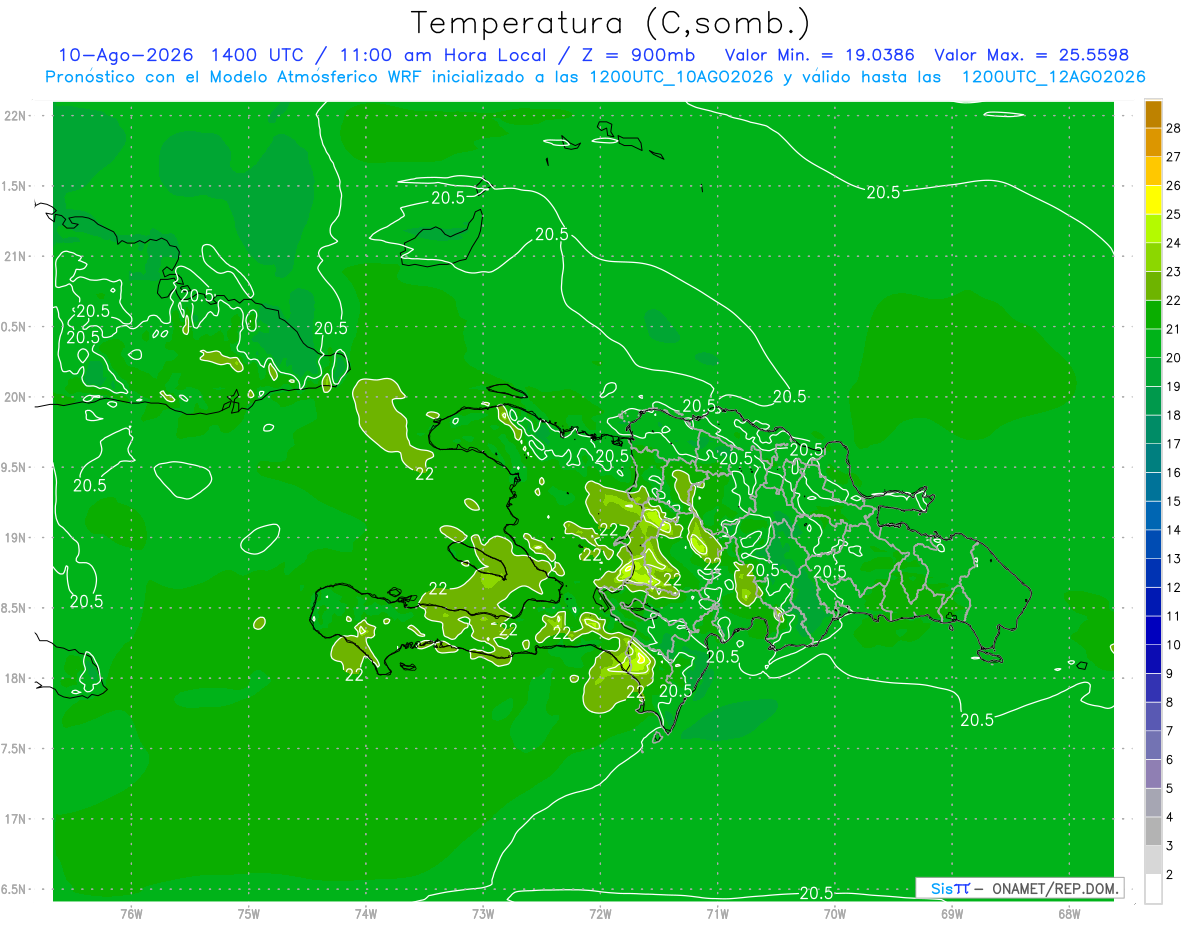Pick the dark blue swatch between colorbar 10 and 11
The height and width of the screenshot is (927, 1200).
[x=1153, y=630]
